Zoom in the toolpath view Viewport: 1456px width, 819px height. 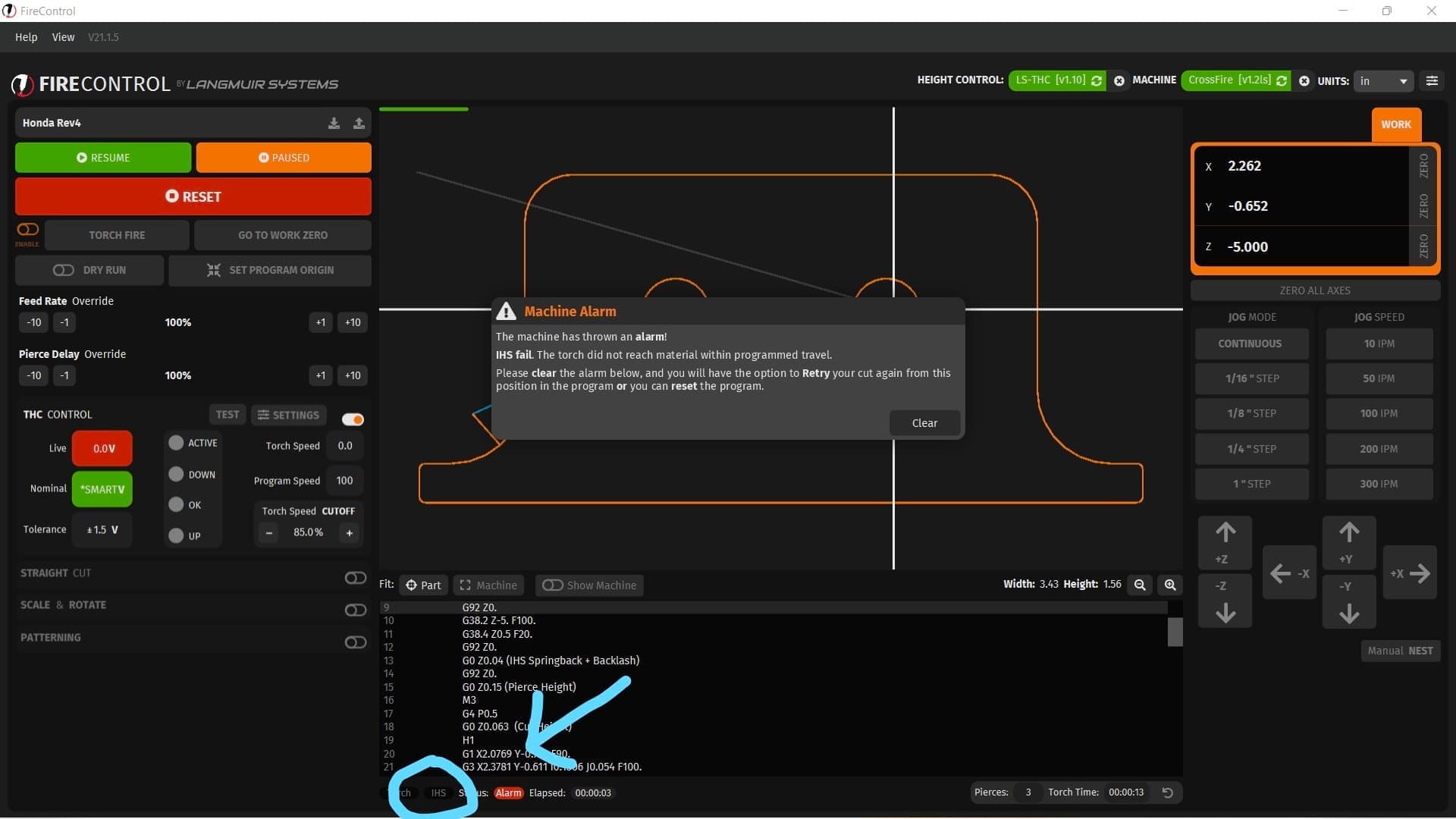[x=1170, y=585]
